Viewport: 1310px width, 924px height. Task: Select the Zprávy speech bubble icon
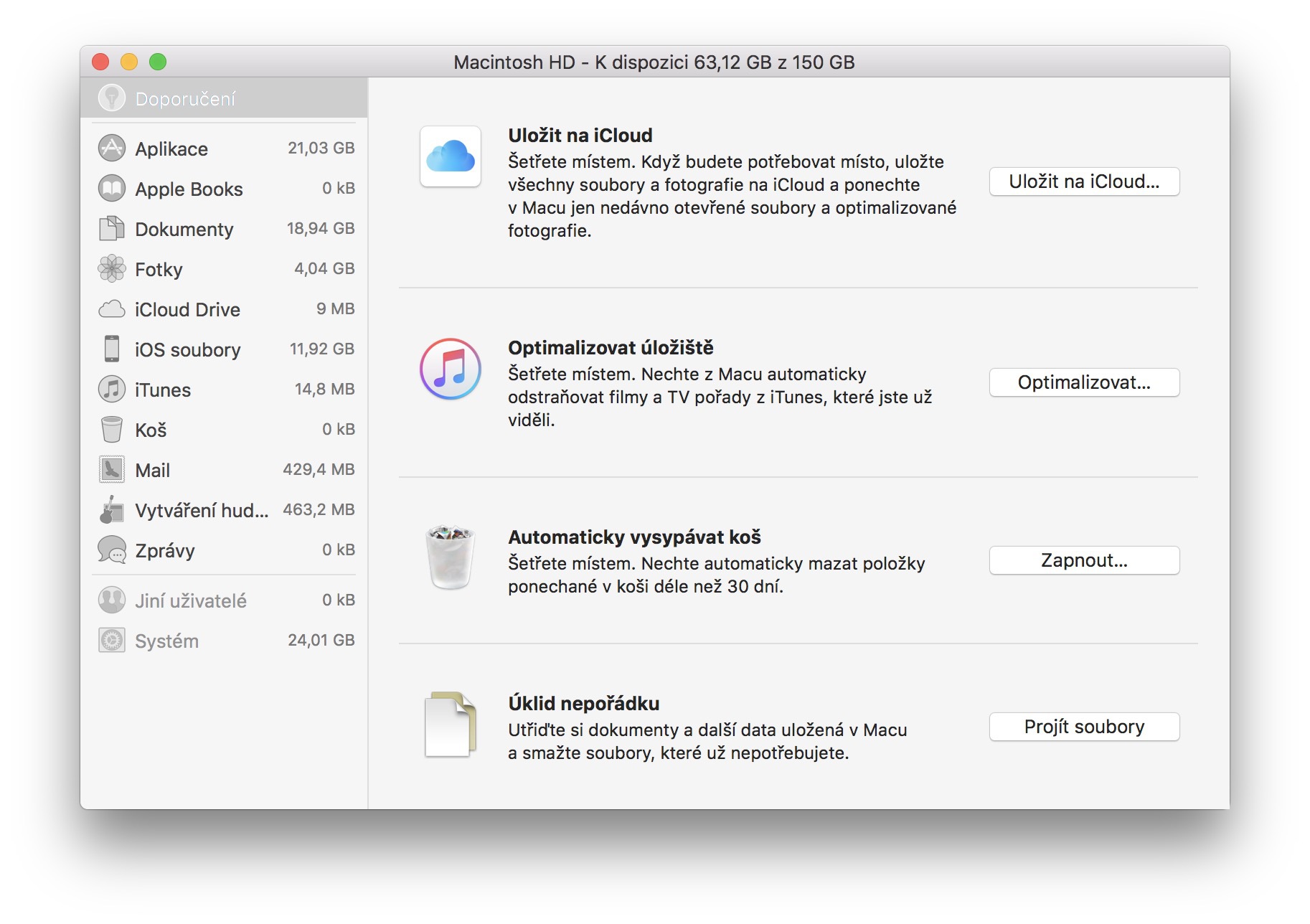(x=111, y=550)
